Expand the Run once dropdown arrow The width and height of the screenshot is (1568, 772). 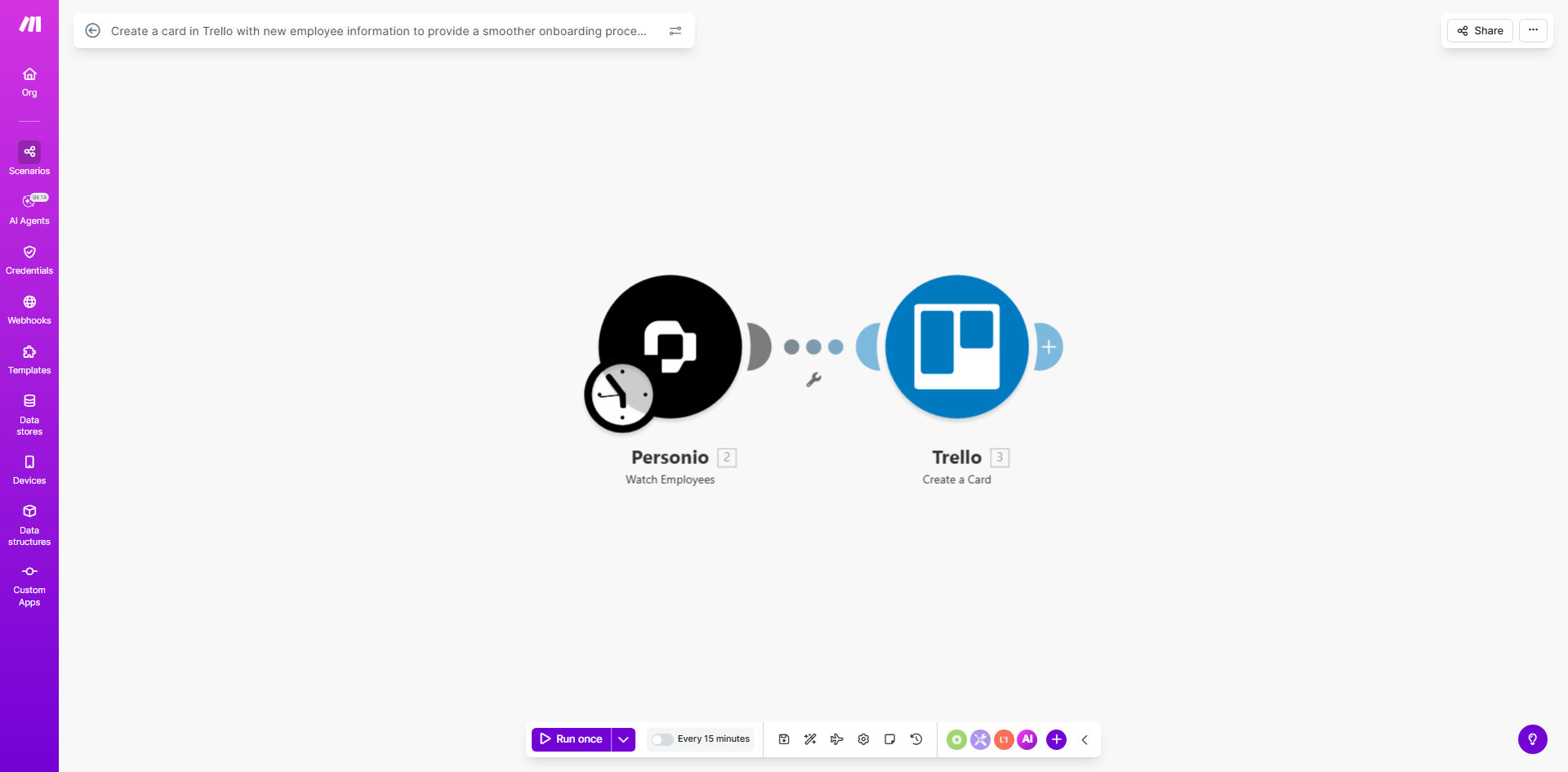point(623,739)
